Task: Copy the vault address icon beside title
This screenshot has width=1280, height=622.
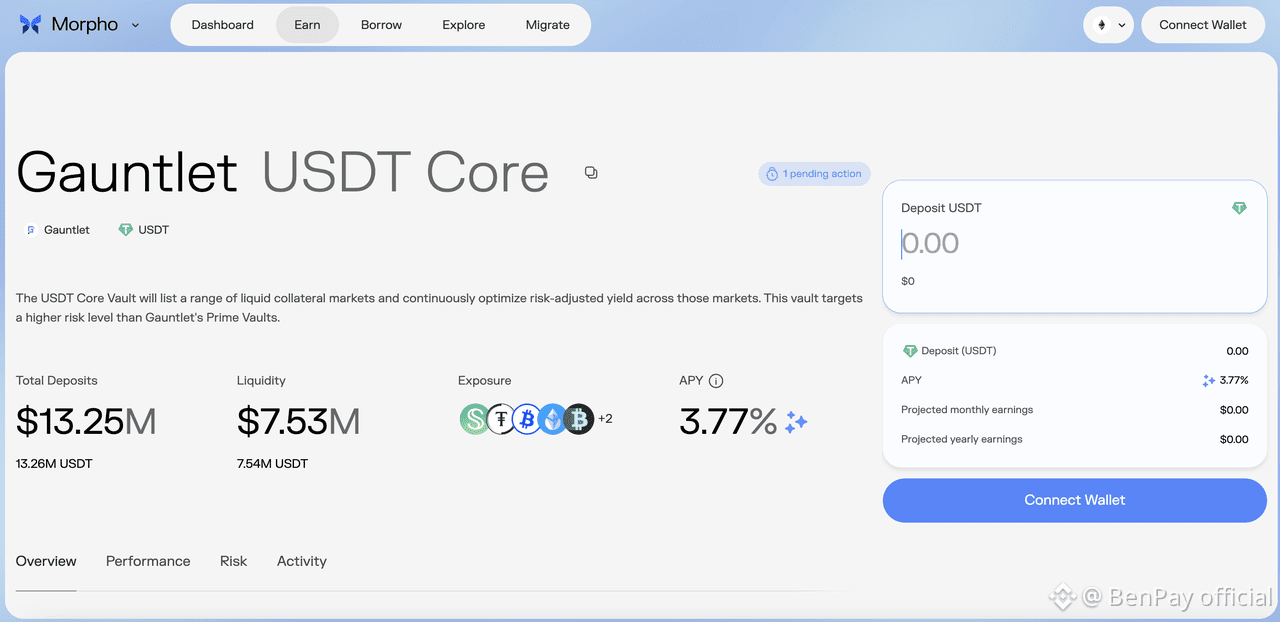Action: [x=591, y=173]
